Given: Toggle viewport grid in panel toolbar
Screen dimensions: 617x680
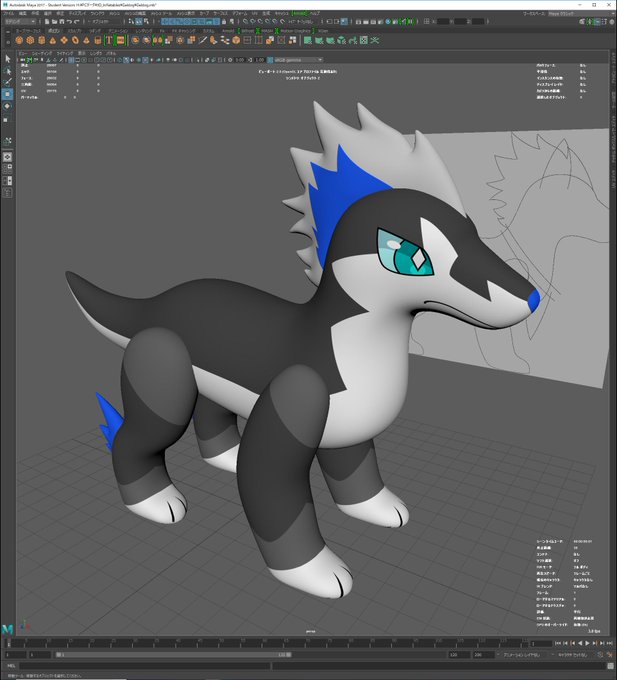Looking at the screenshot, I should tap(71, 60).
